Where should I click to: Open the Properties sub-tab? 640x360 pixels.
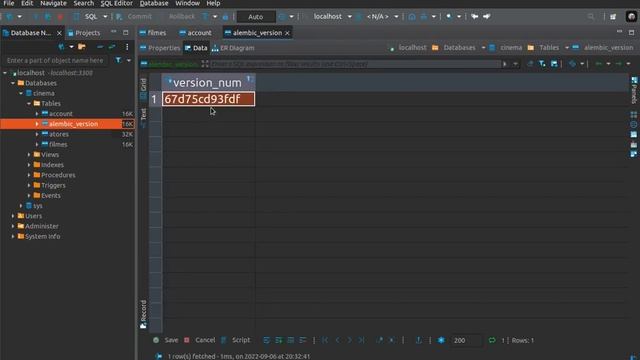(x=160, y=48)
